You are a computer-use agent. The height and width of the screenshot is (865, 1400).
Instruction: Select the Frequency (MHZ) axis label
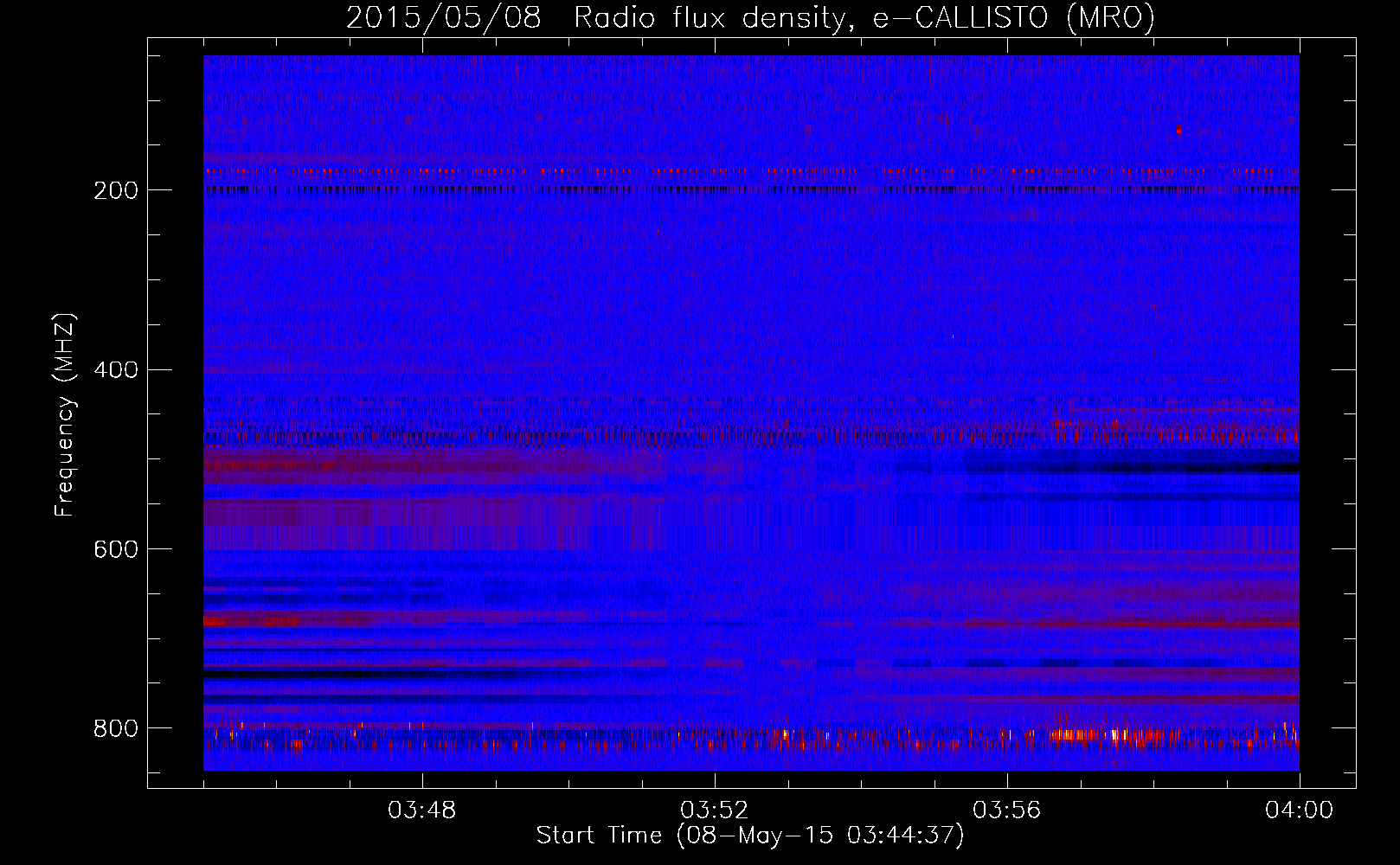click(65, 415)
